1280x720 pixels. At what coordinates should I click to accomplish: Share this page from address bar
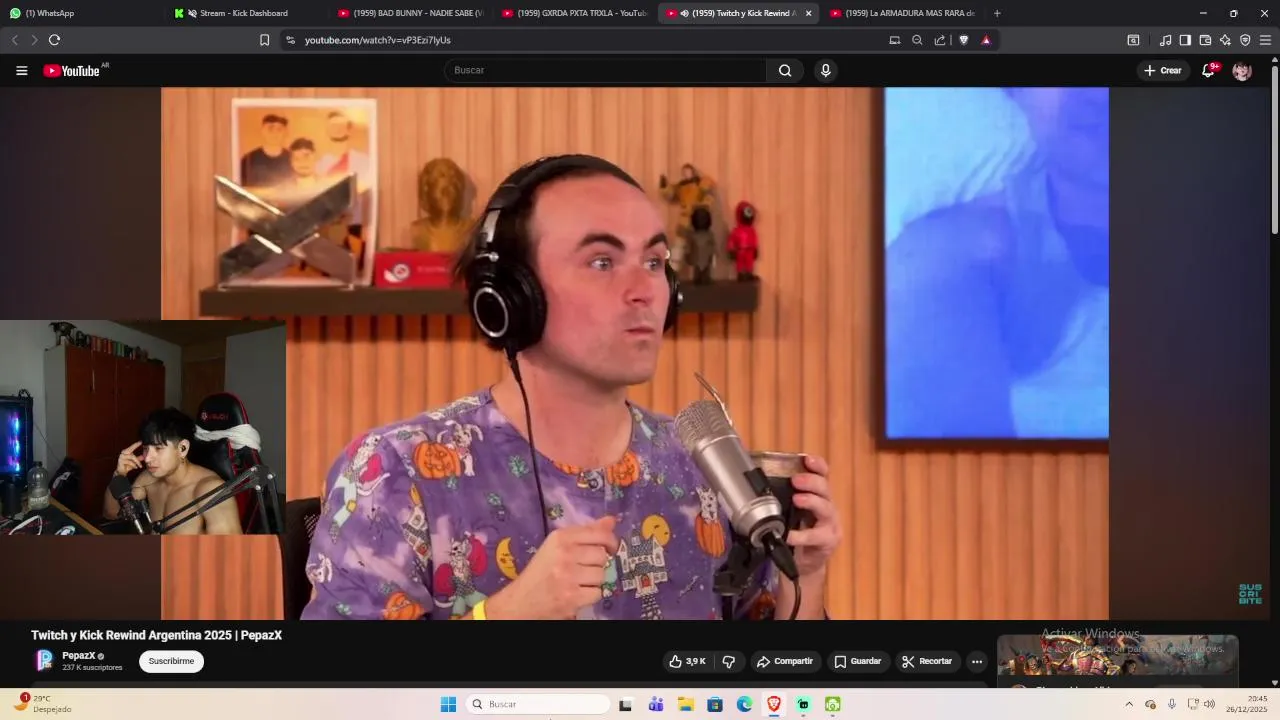tap(940, 40)
